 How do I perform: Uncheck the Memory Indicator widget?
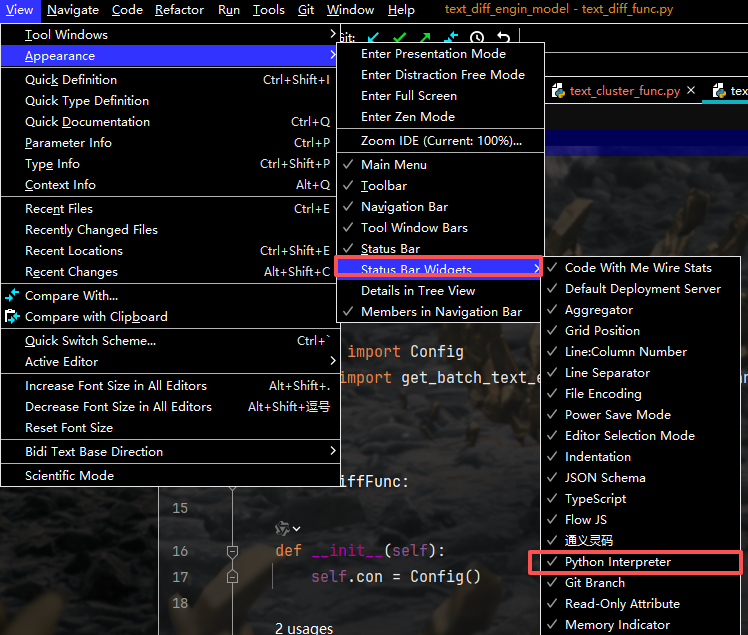click(641, 625)
